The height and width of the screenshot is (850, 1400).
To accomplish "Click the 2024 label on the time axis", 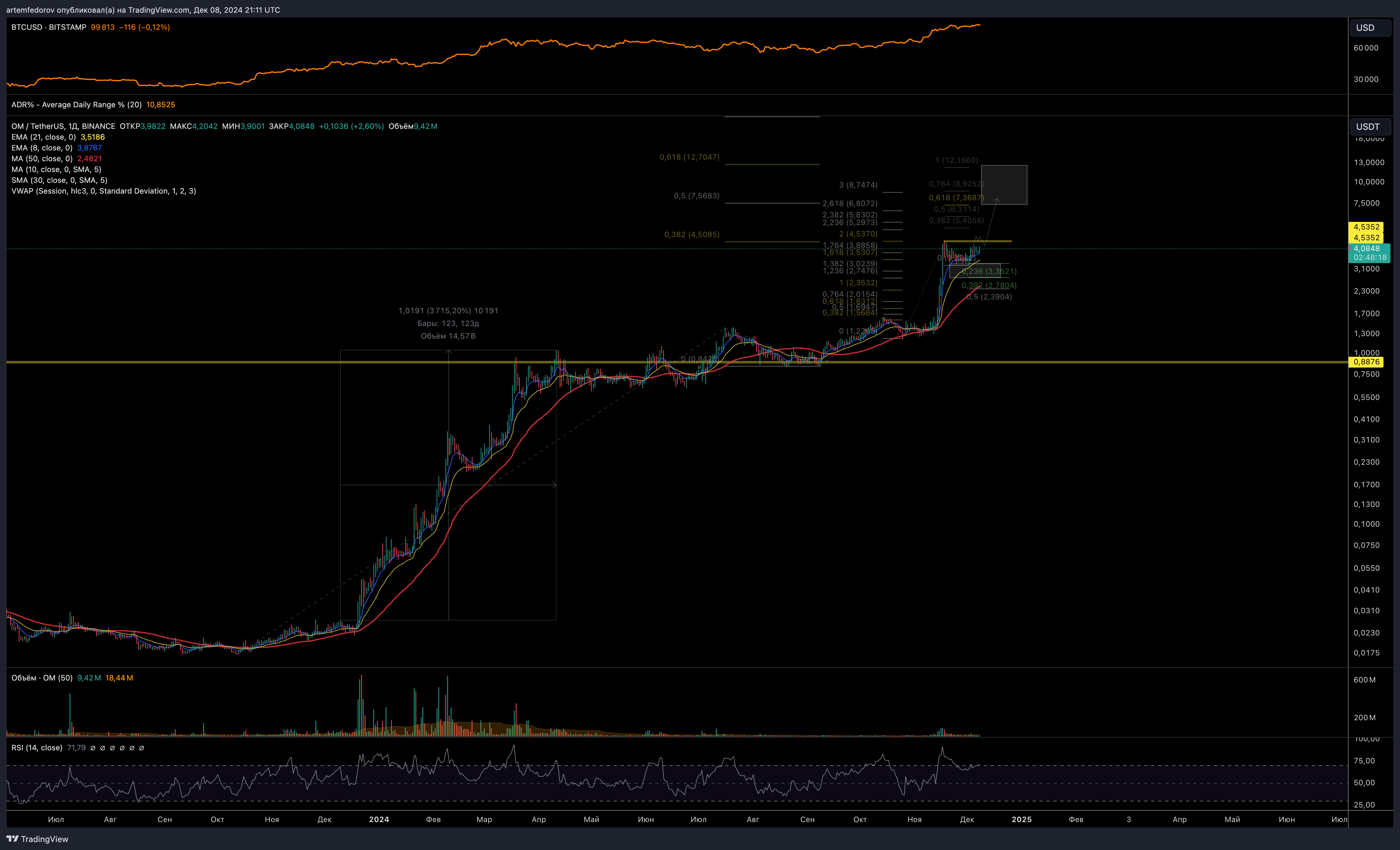I will coord(379,819).
